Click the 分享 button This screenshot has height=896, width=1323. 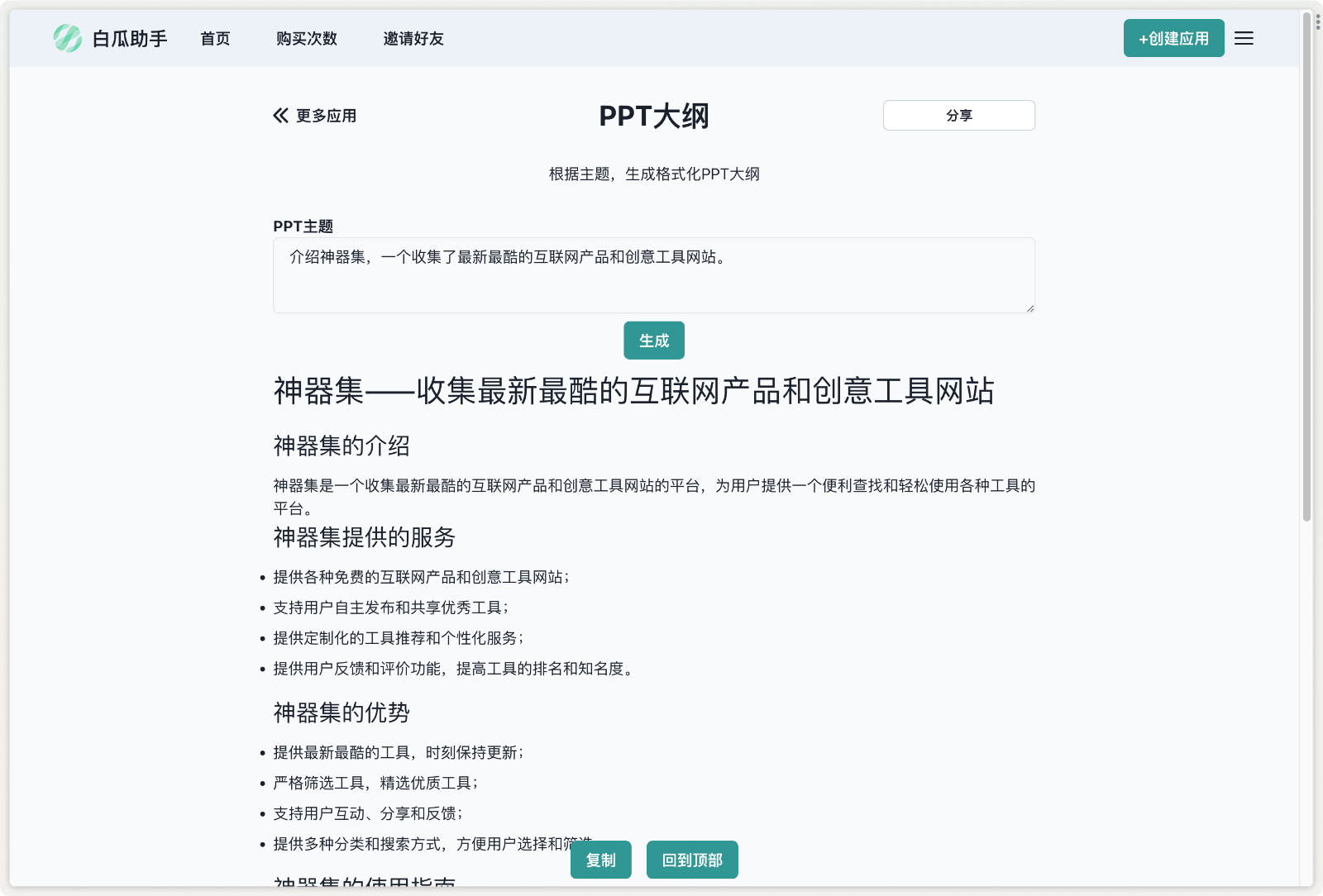(x=958, y=115)
